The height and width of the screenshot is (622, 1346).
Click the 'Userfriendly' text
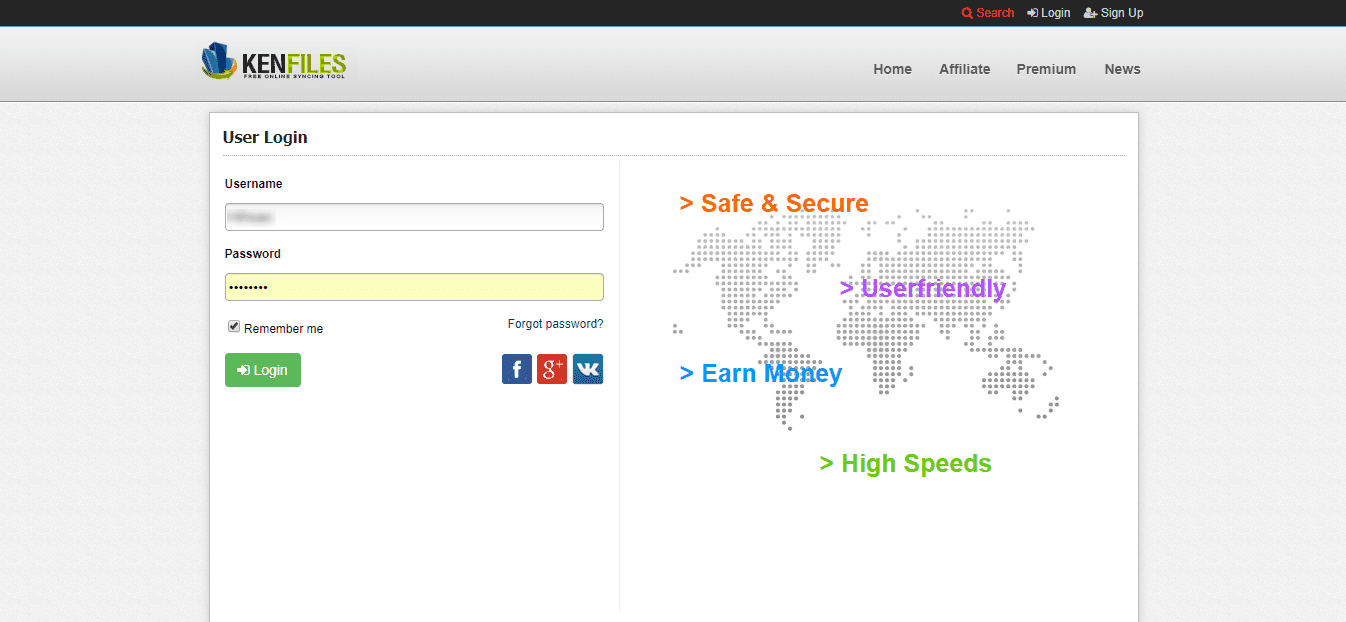coord(923,288)
